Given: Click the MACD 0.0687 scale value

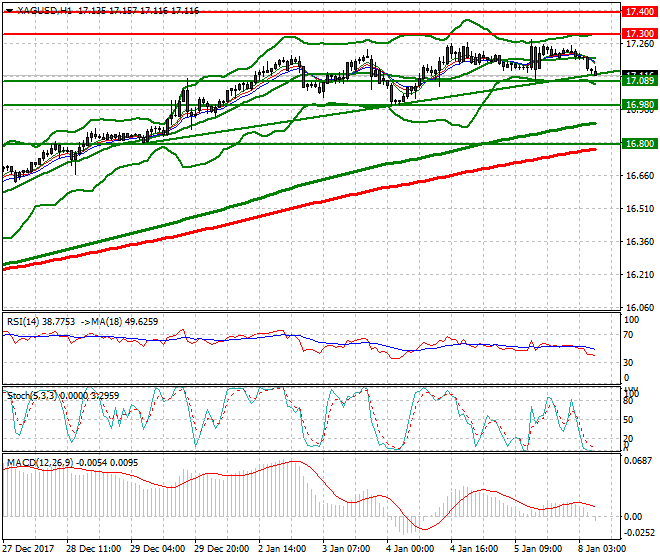Looking at the screenshot, I should point(639,461).
